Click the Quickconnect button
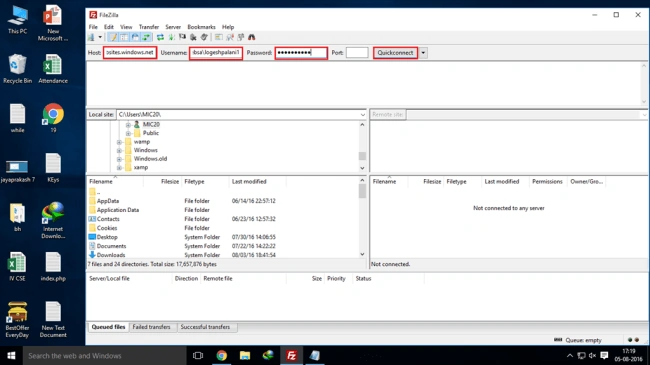This screenshot has width=650, height=365. click(395, 53)
